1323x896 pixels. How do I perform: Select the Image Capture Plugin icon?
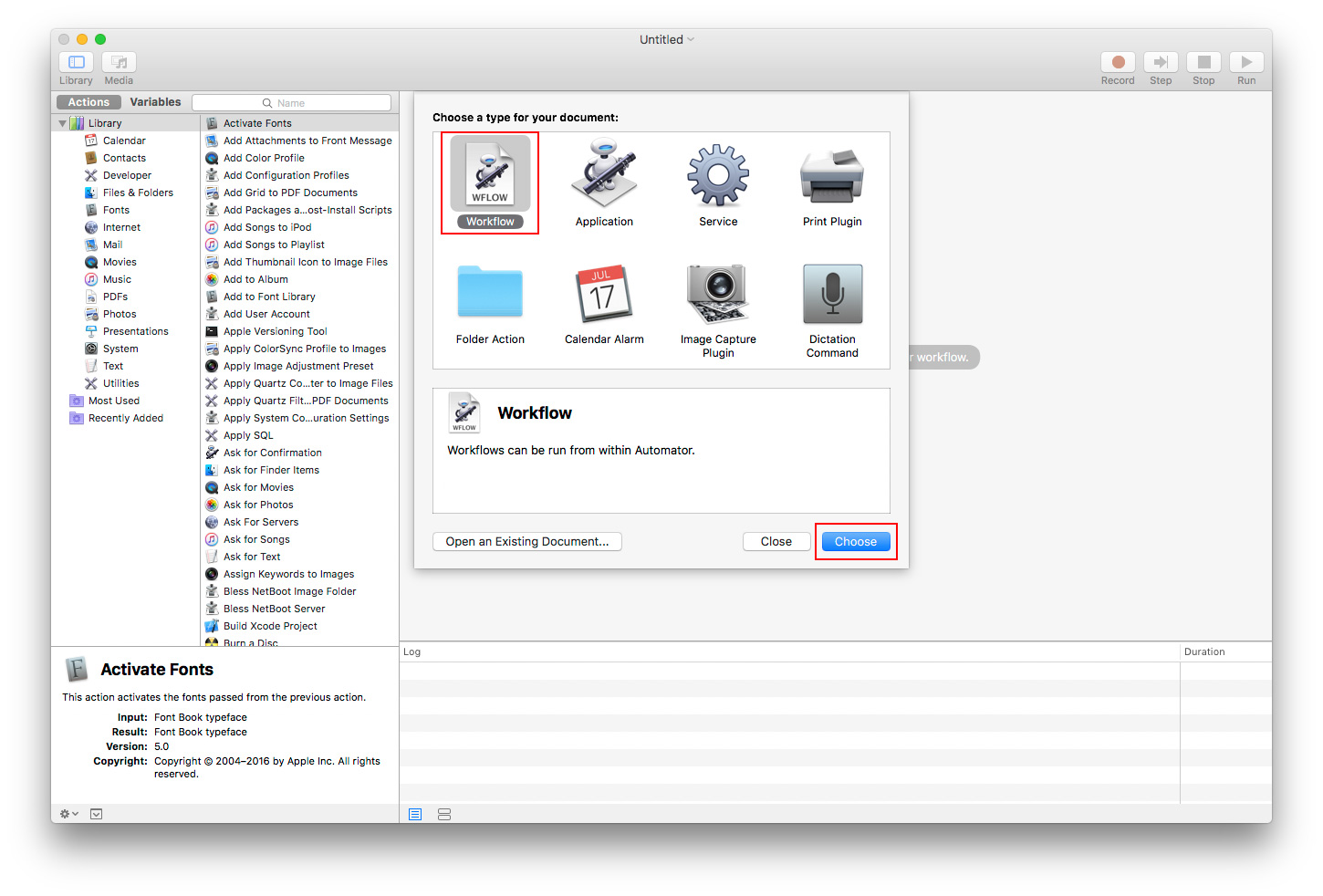tap(718, 293)
